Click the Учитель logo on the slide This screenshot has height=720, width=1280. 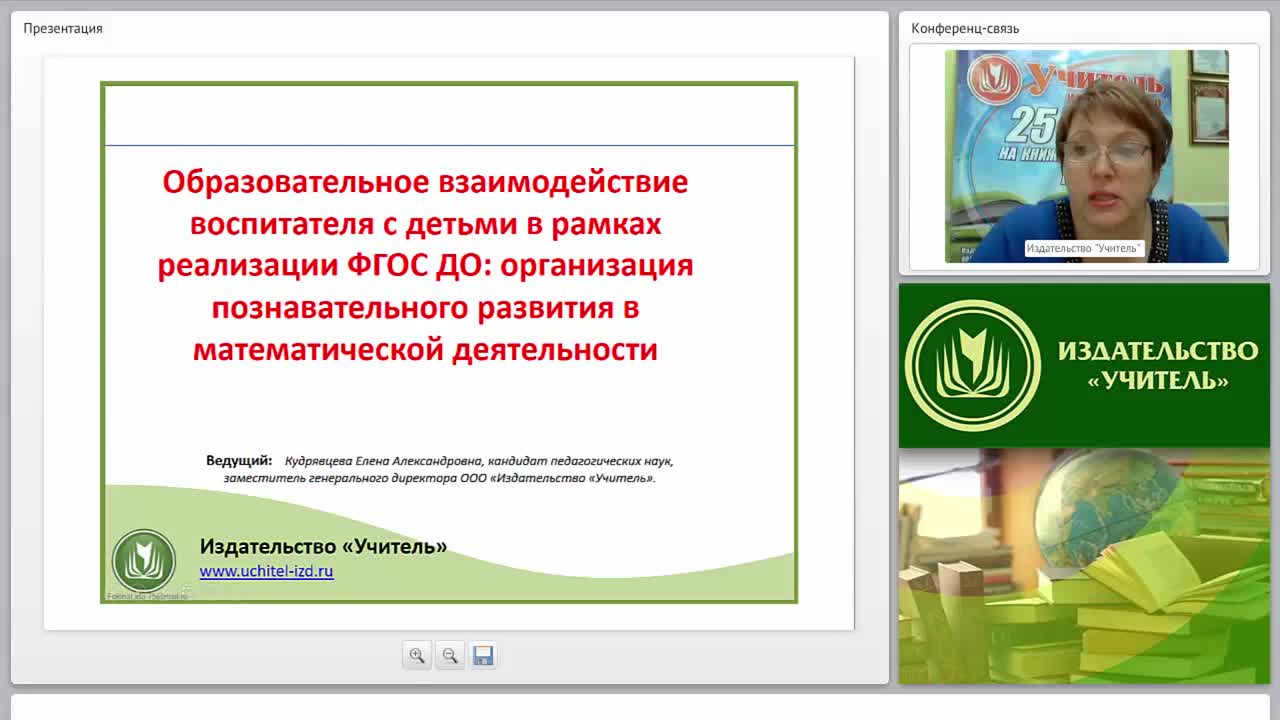point(144,561)
